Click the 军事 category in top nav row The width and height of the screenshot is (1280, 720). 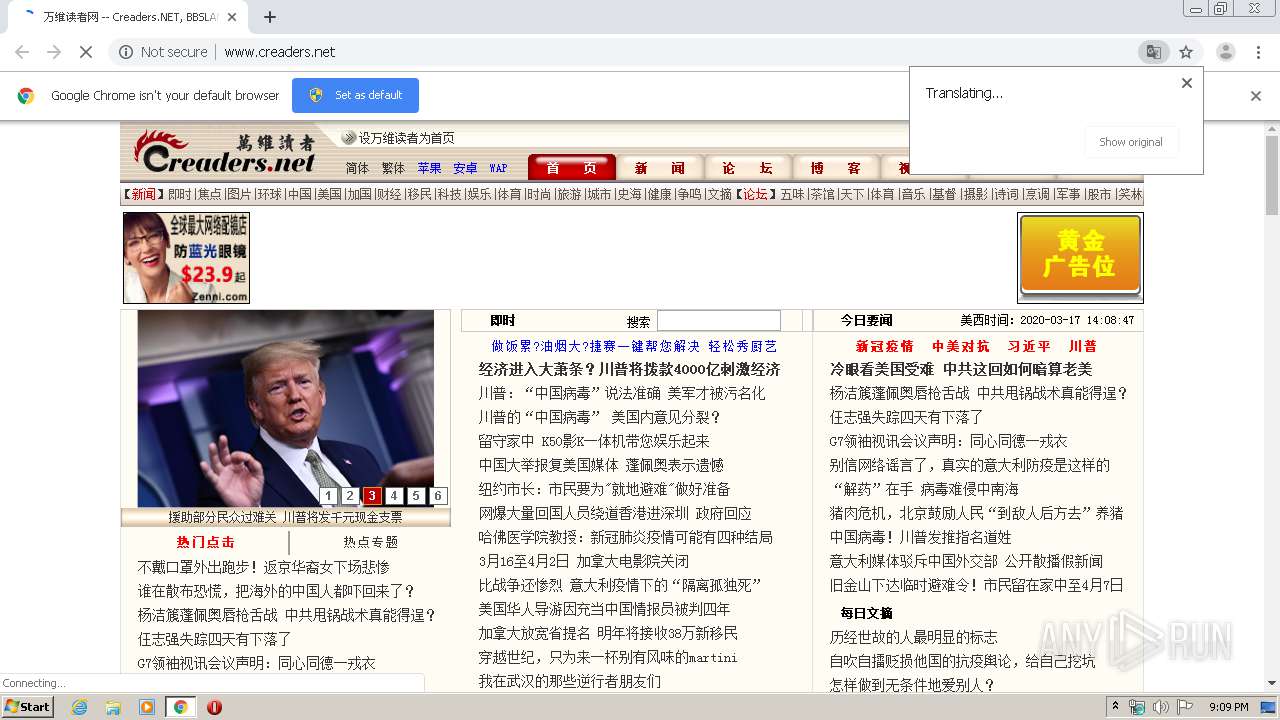click(1068, 194)
